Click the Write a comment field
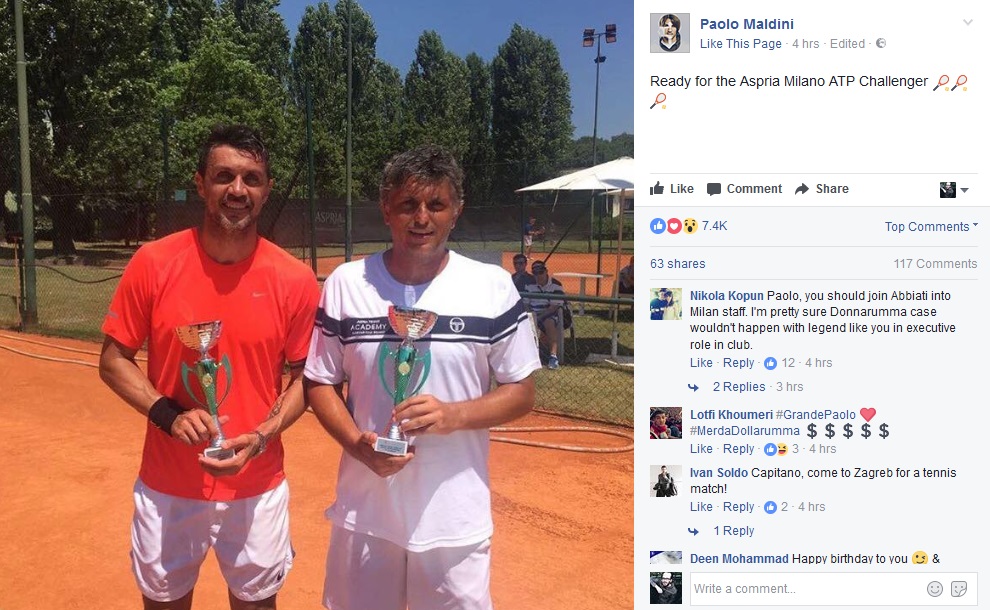This screenshot has width=990, height=610. point(807,589)
